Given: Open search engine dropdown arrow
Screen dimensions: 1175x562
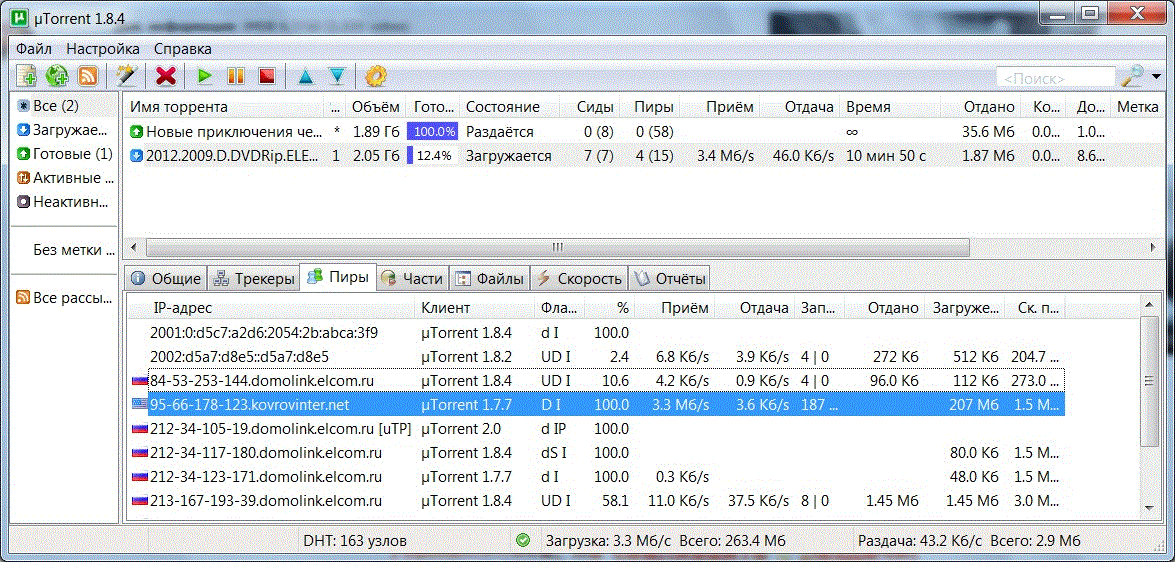Looking at the screenshot, I should pyautogui.click(x=1157, y=77).
